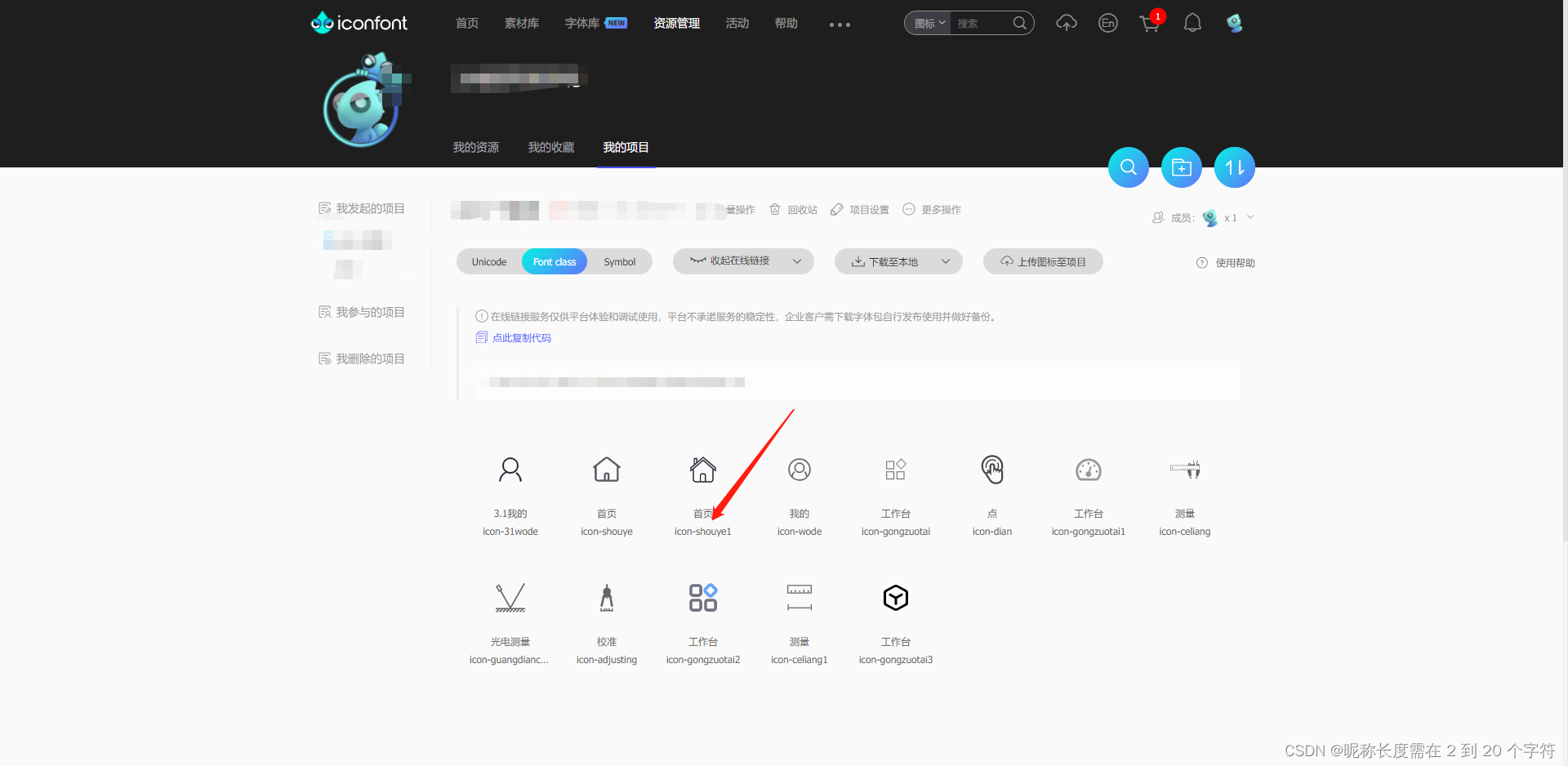Click 点此复制代码 link

514,337
